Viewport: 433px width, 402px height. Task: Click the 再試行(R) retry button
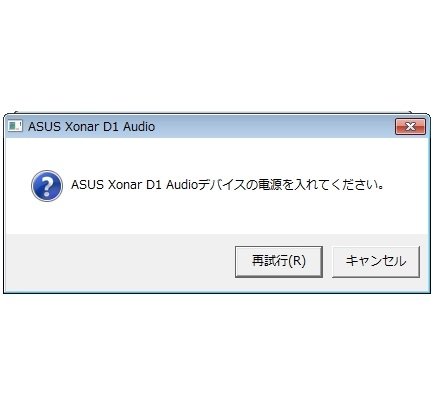click(279, 262)
